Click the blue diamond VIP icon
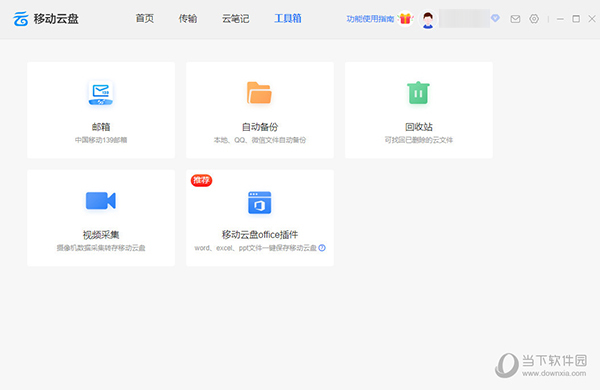Viewport: 600px width, 390px height. pyautogui.click(x=495, y=18)
